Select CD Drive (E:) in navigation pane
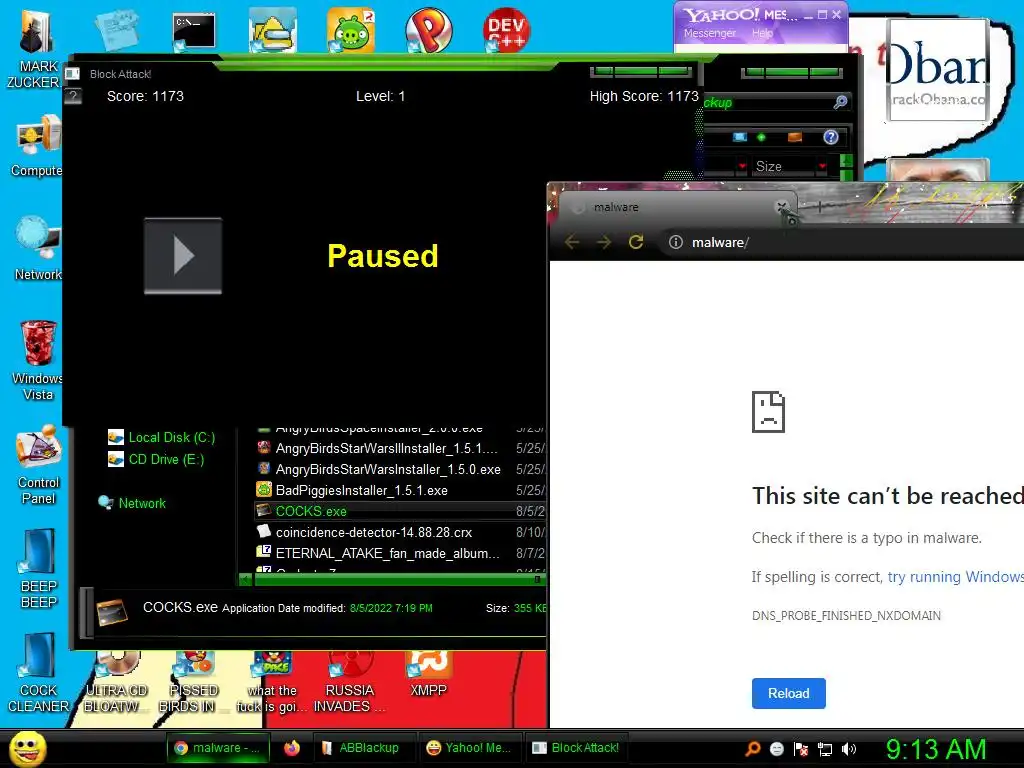Image resolution: width=1024 pixels, height=768 pixels. [156, 460]
